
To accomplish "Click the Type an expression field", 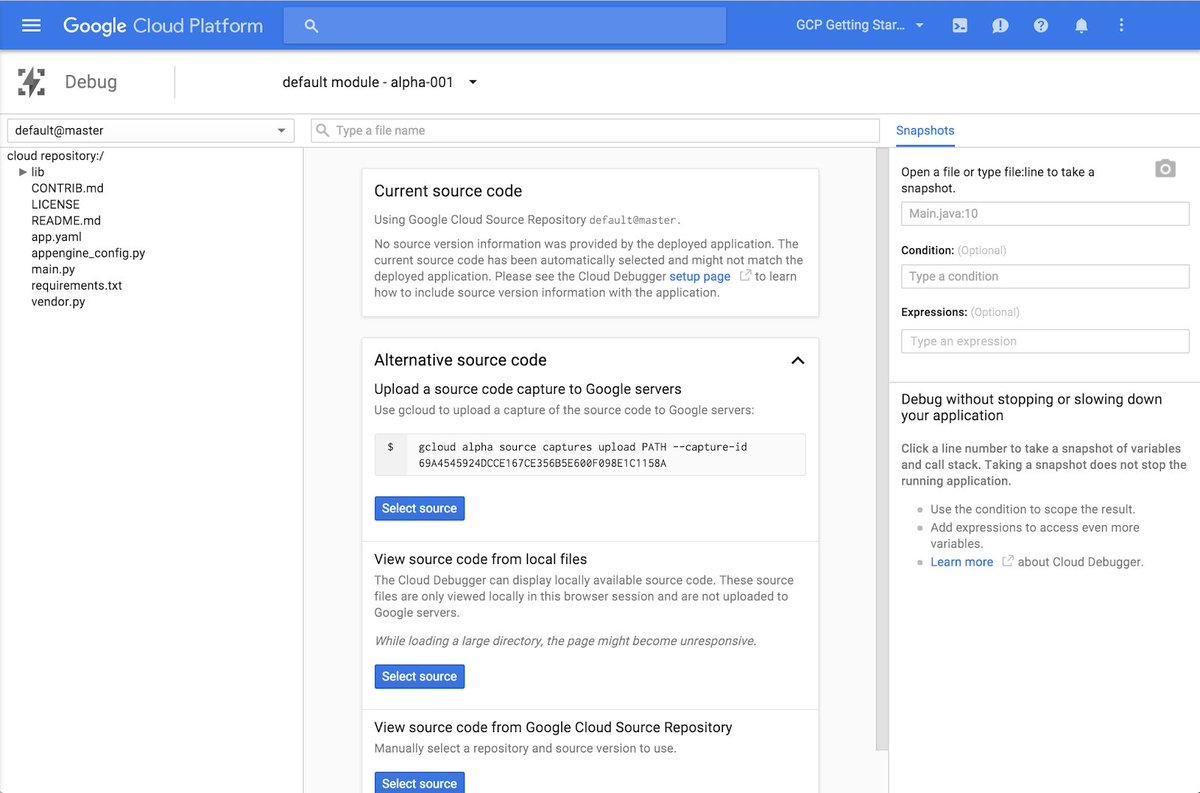I will tap(1045, 341).
